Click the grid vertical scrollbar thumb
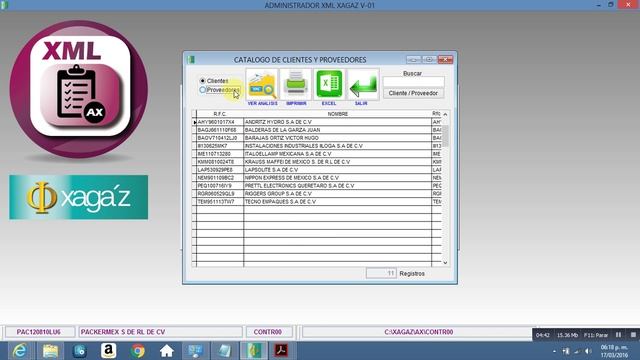The width and height of the screenshot is (640, 360). click(x=445, y=136)
